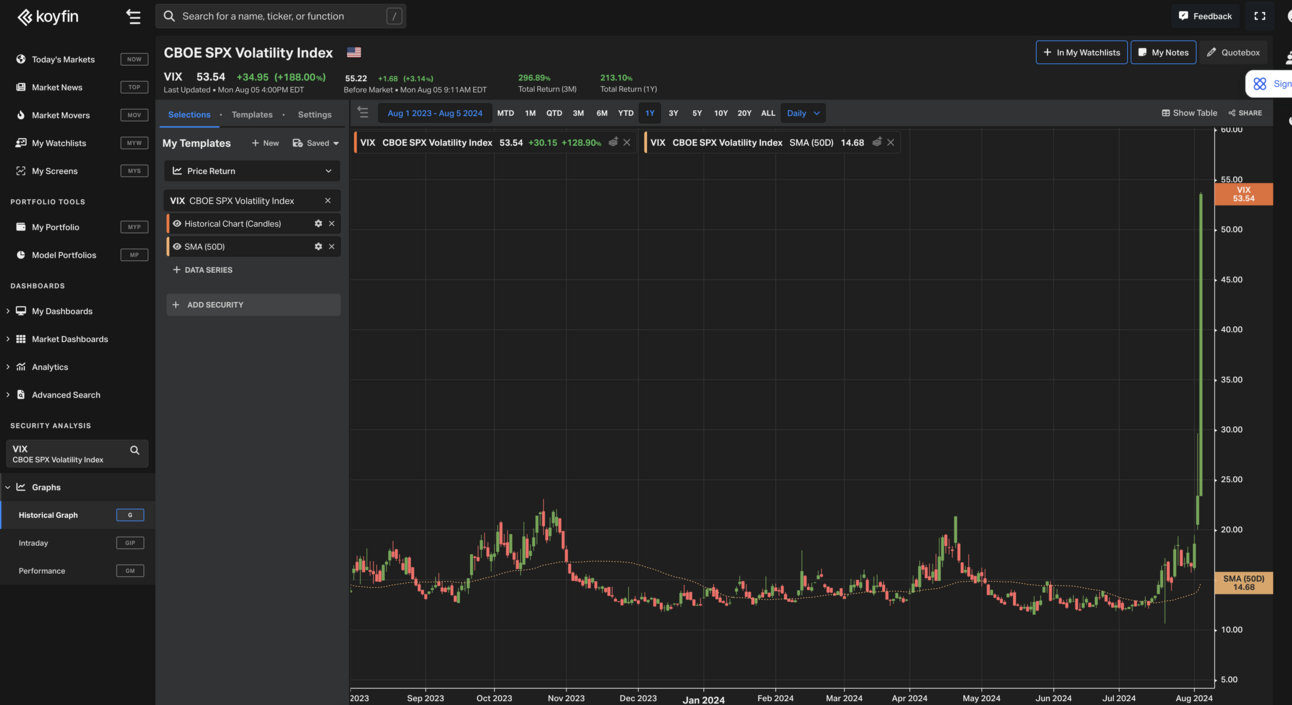Select the 5Y time range
1292x705 pixels.
coord(697,113)
